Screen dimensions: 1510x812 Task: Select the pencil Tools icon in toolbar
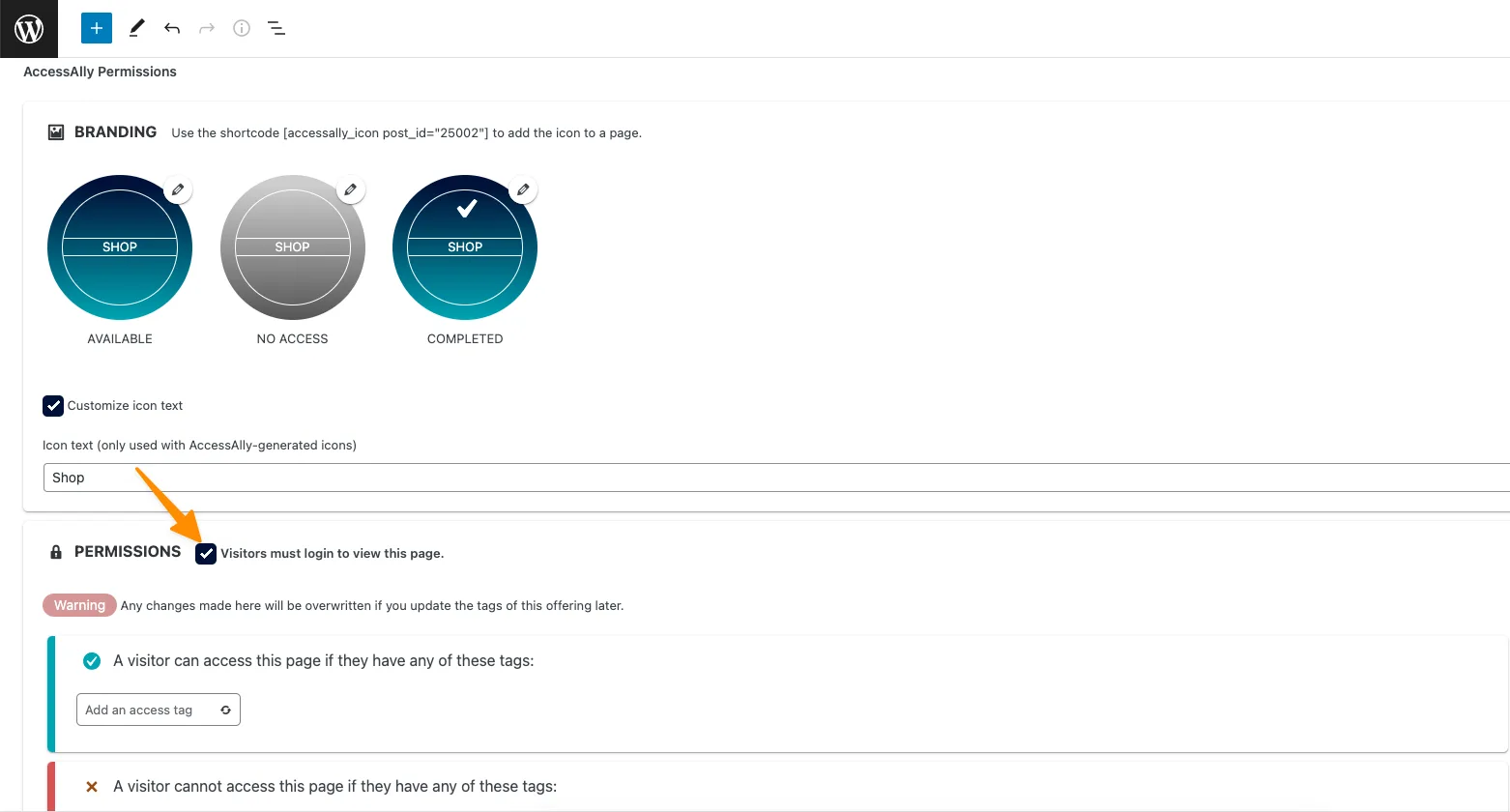pos(136,28)
